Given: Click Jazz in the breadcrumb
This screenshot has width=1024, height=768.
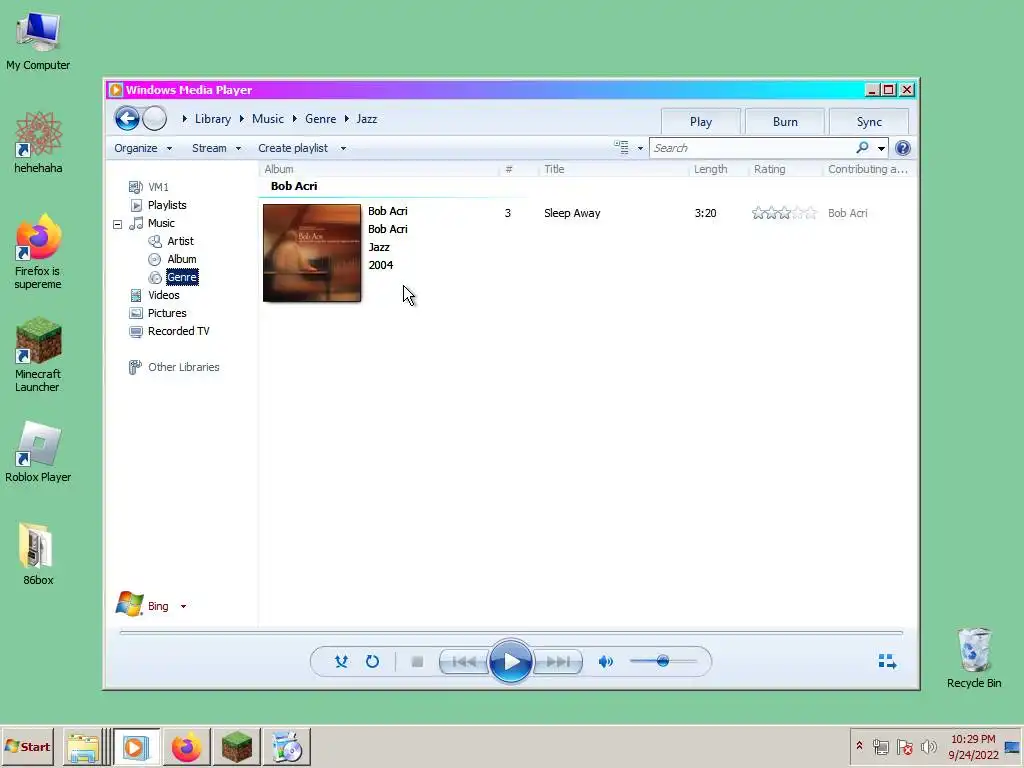Looking at the screenshot, I should 366,119.
